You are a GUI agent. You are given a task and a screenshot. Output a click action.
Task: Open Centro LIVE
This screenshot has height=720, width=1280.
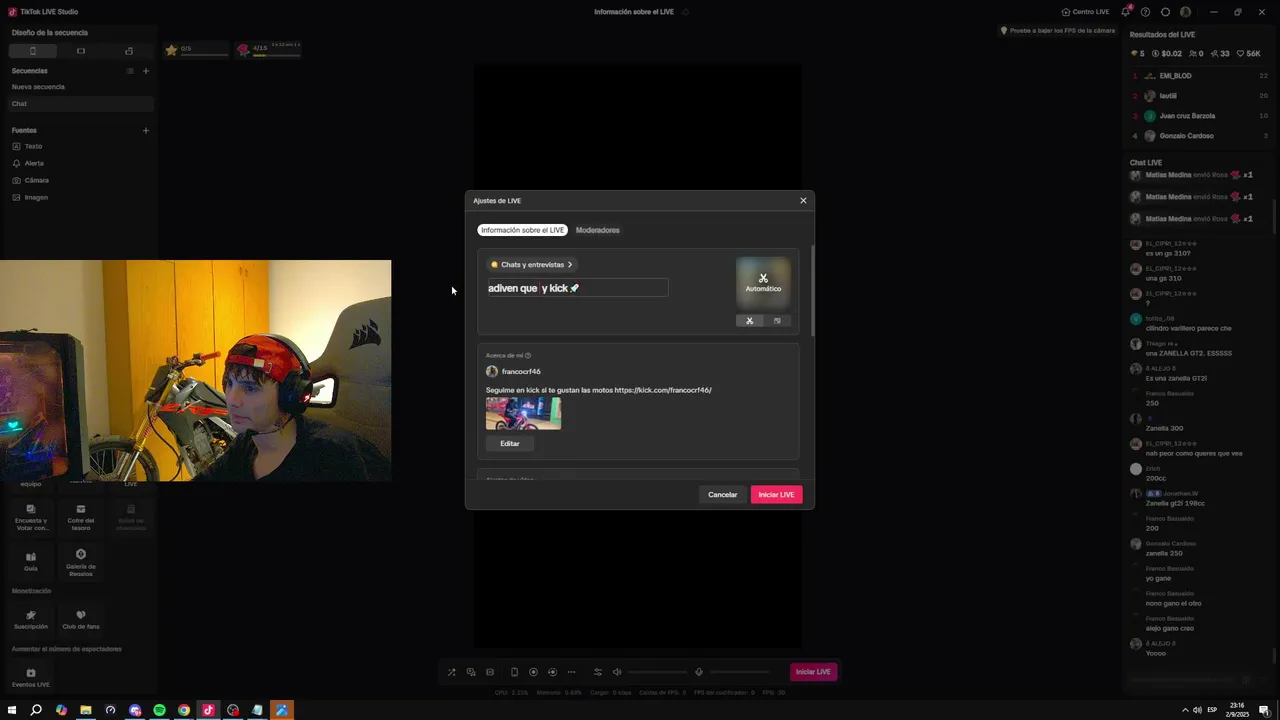(1085, 12)
